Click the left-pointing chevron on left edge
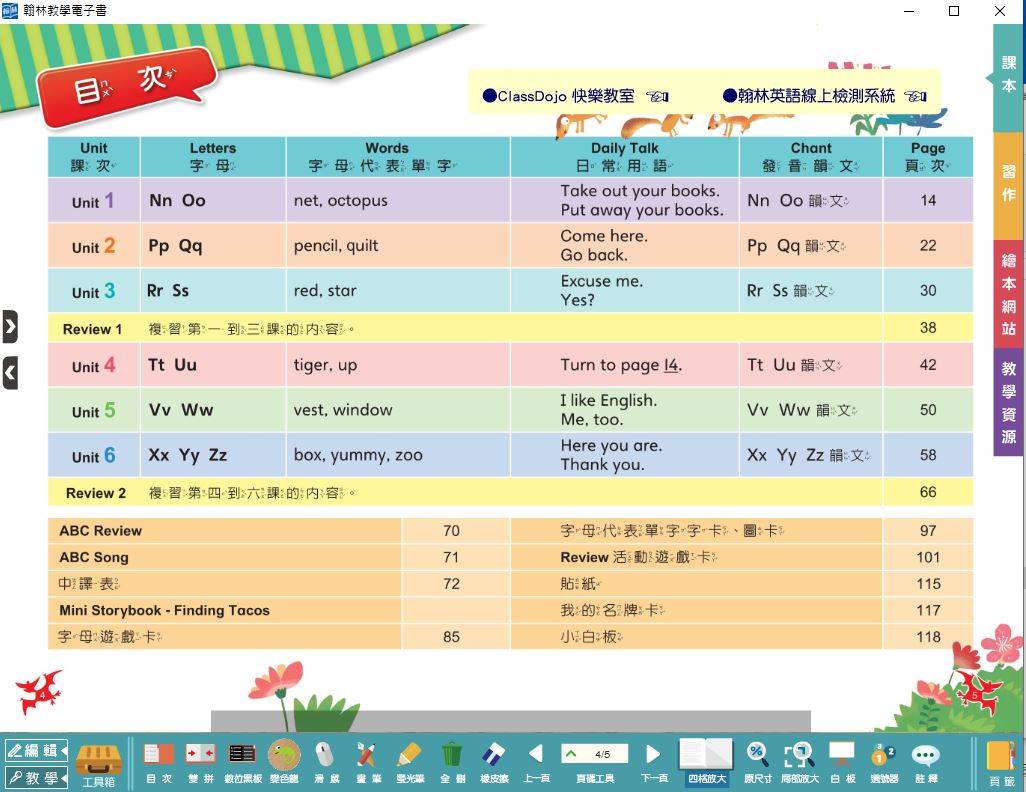 click(10, 373)
